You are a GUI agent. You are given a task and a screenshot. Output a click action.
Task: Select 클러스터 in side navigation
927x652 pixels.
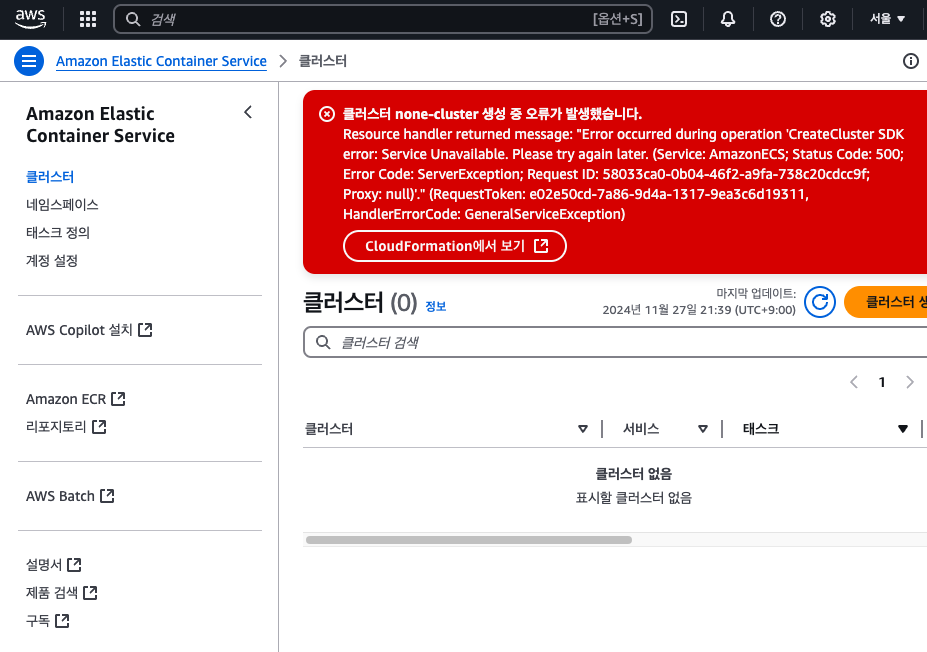[50, 177]
